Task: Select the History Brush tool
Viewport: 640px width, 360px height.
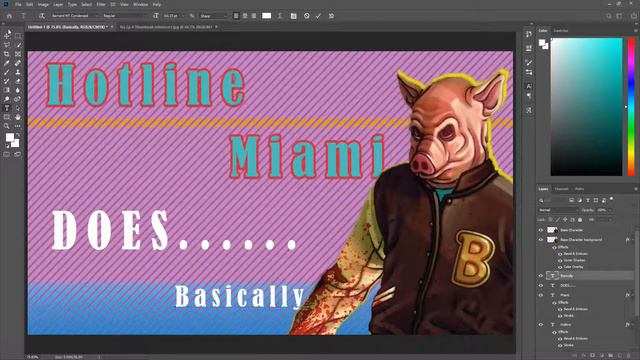Action: [7, 81]
